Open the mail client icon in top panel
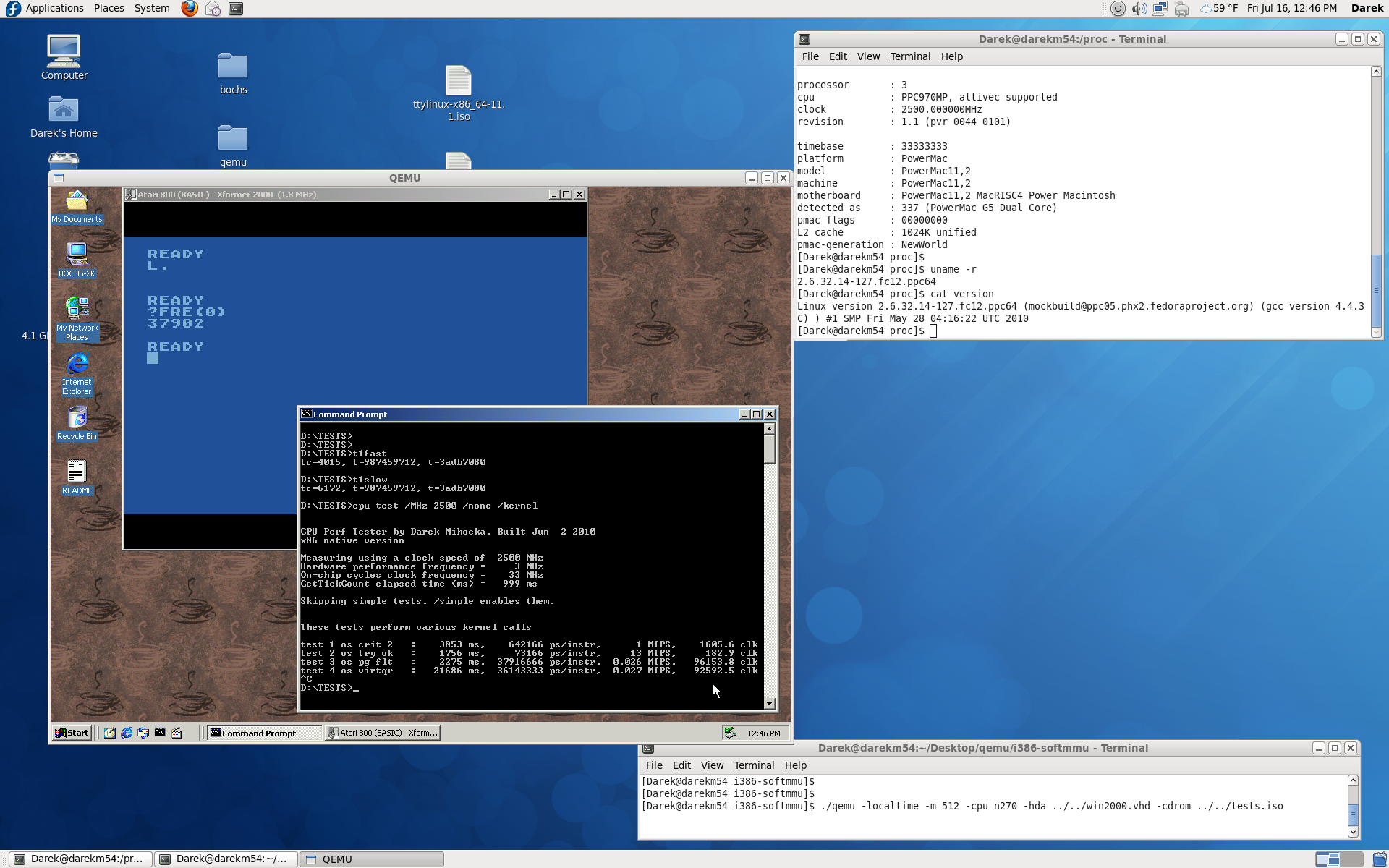 click(213, 9)
